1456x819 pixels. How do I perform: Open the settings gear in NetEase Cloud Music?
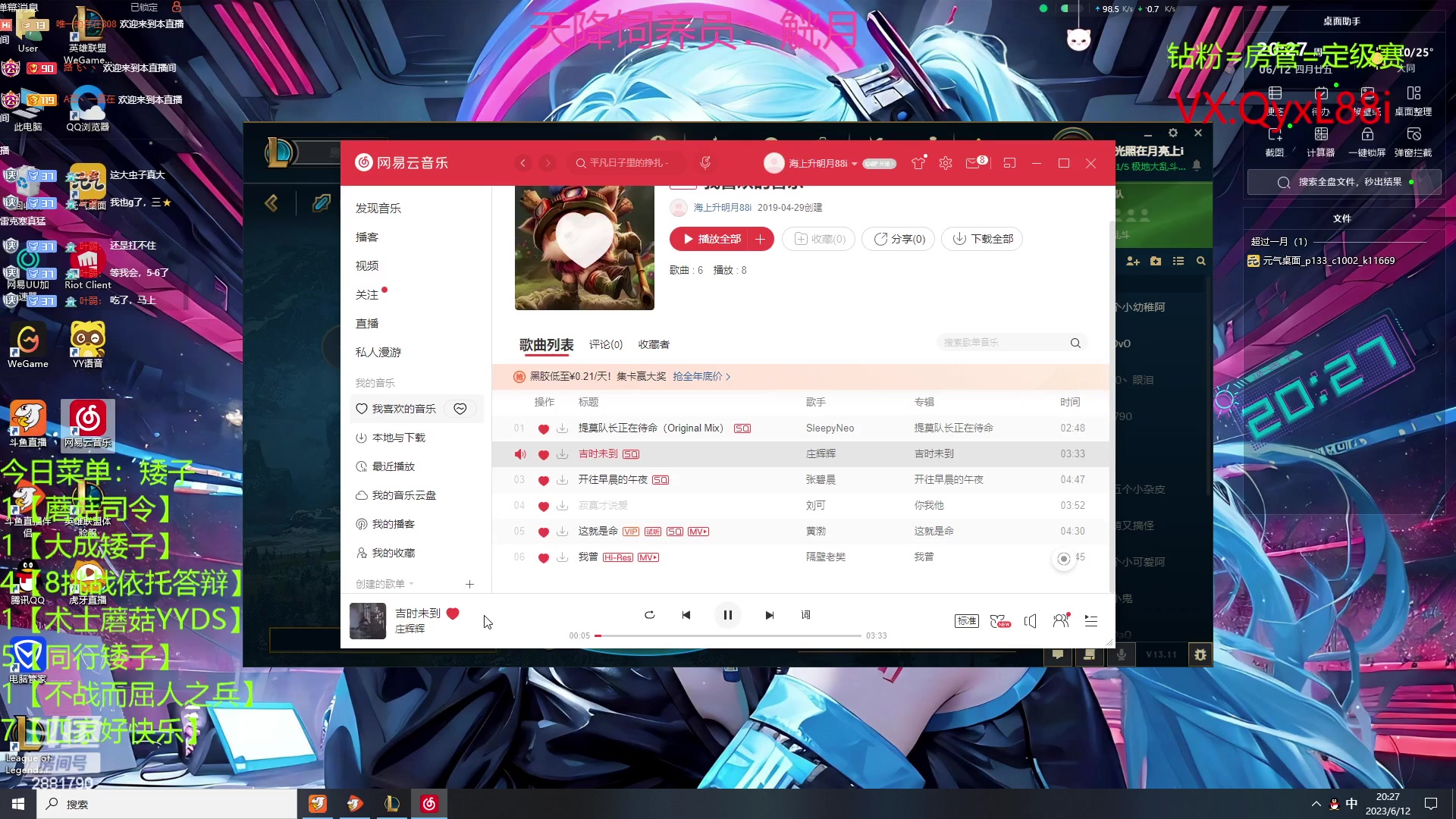point(945,163)
